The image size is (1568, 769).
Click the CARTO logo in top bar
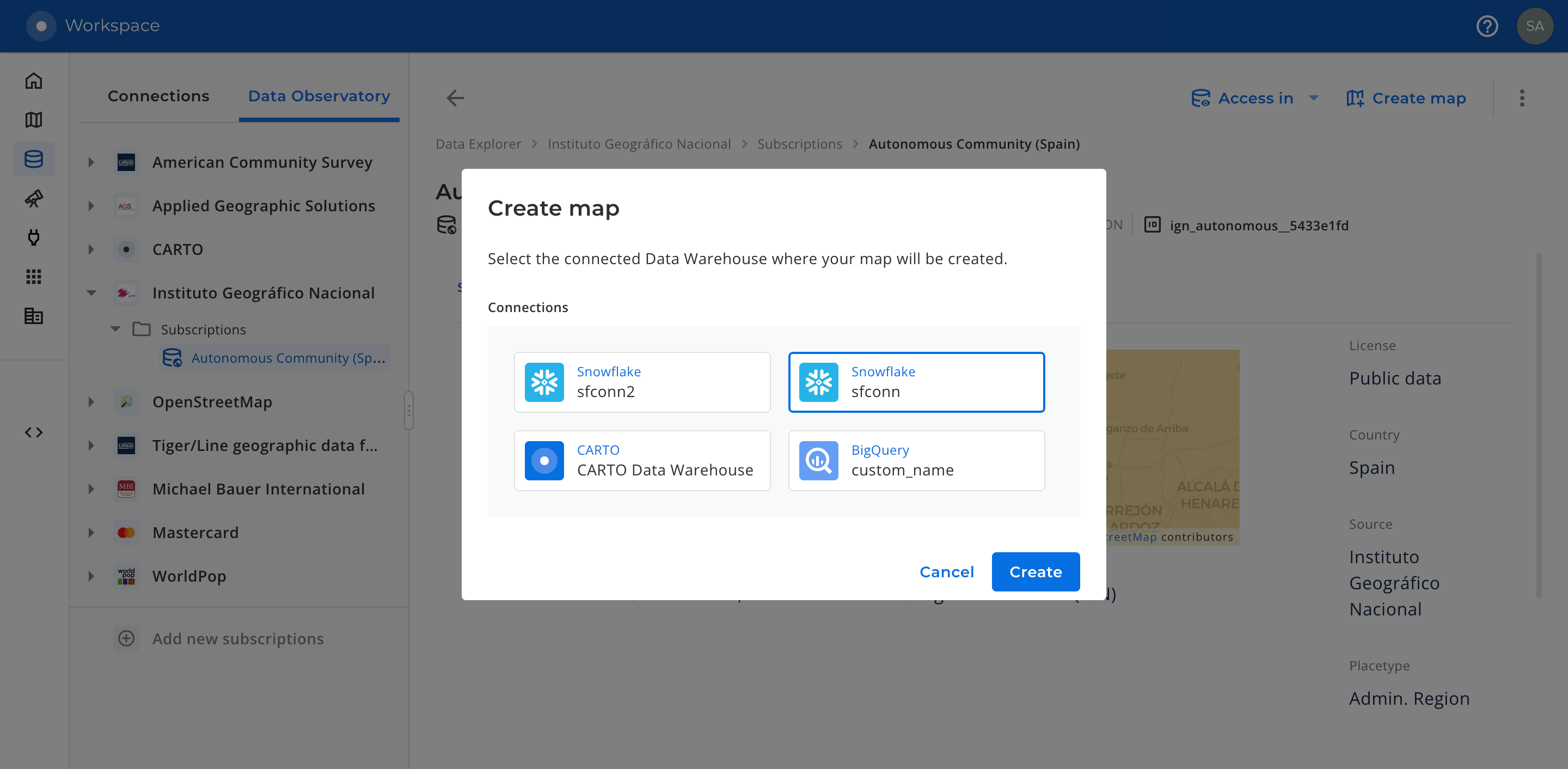(x=41, y=26)
